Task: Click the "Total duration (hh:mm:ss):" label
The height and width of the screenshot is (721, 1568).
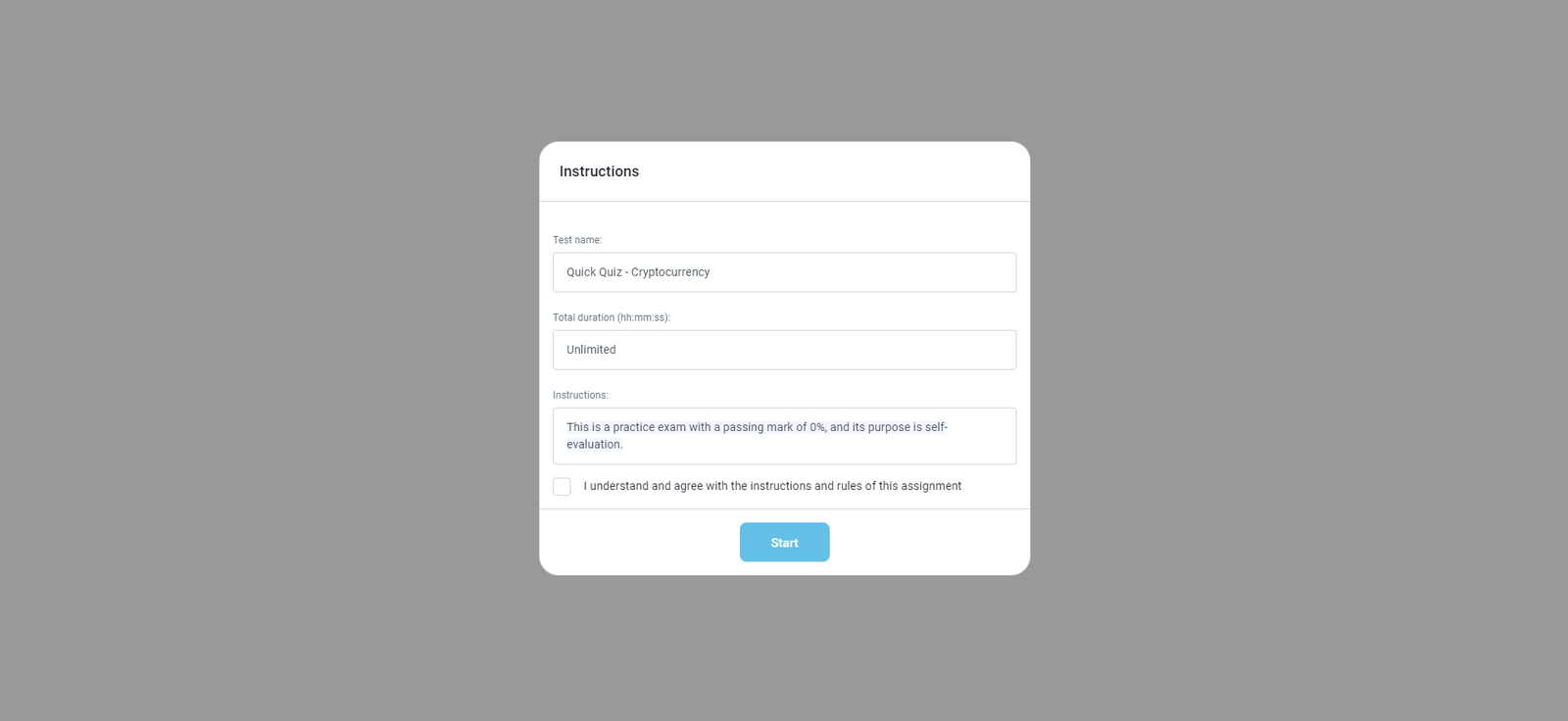Action: pos(611,317)
